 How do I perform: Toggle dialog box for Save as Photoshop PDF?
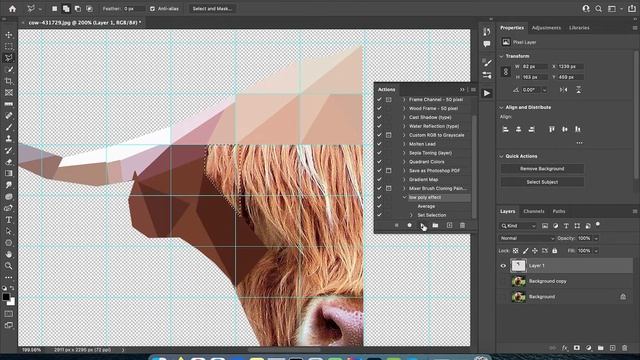coord(389,171)
